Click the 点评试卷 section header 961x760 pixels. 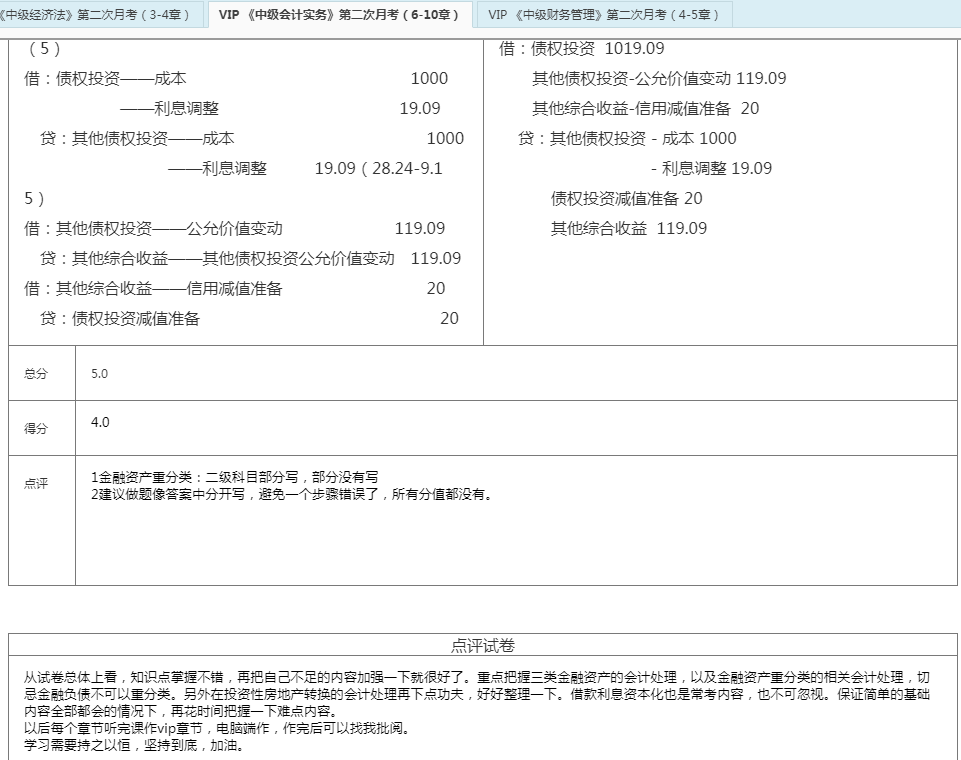(x=483, y=646)
